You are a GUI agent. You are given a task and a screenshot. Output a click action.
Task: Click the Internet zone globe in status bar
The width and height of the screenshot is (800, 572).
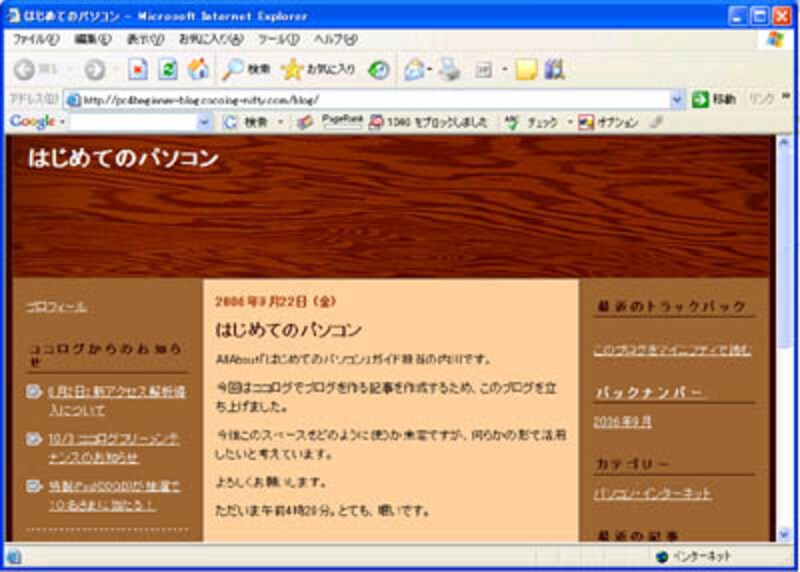coord(662,556)
